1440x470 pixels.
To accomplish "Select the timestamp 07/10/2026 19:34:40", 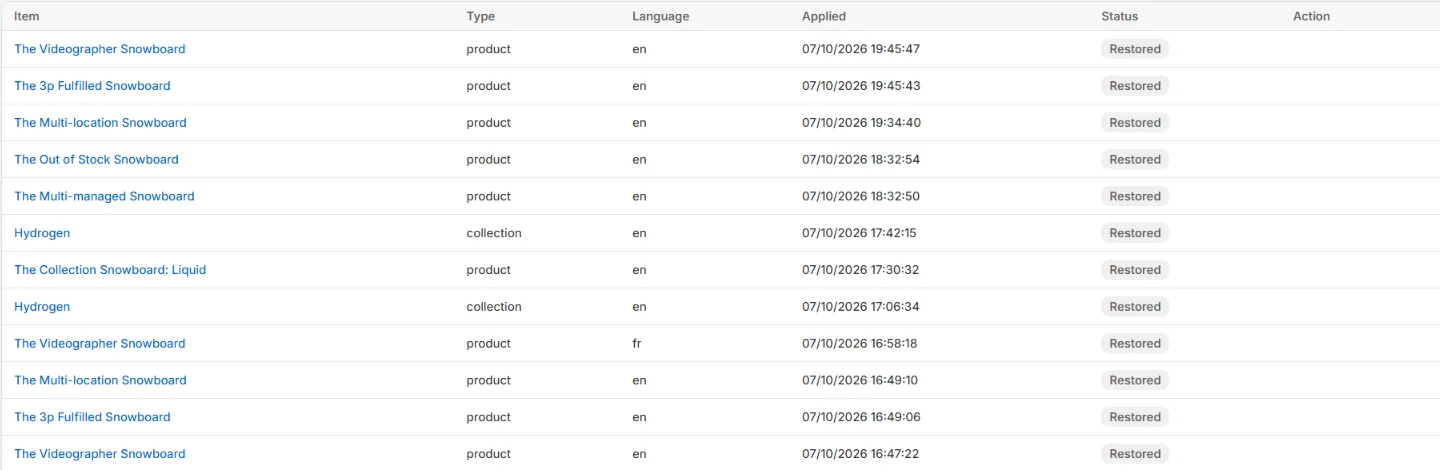I will coord(861,123).
